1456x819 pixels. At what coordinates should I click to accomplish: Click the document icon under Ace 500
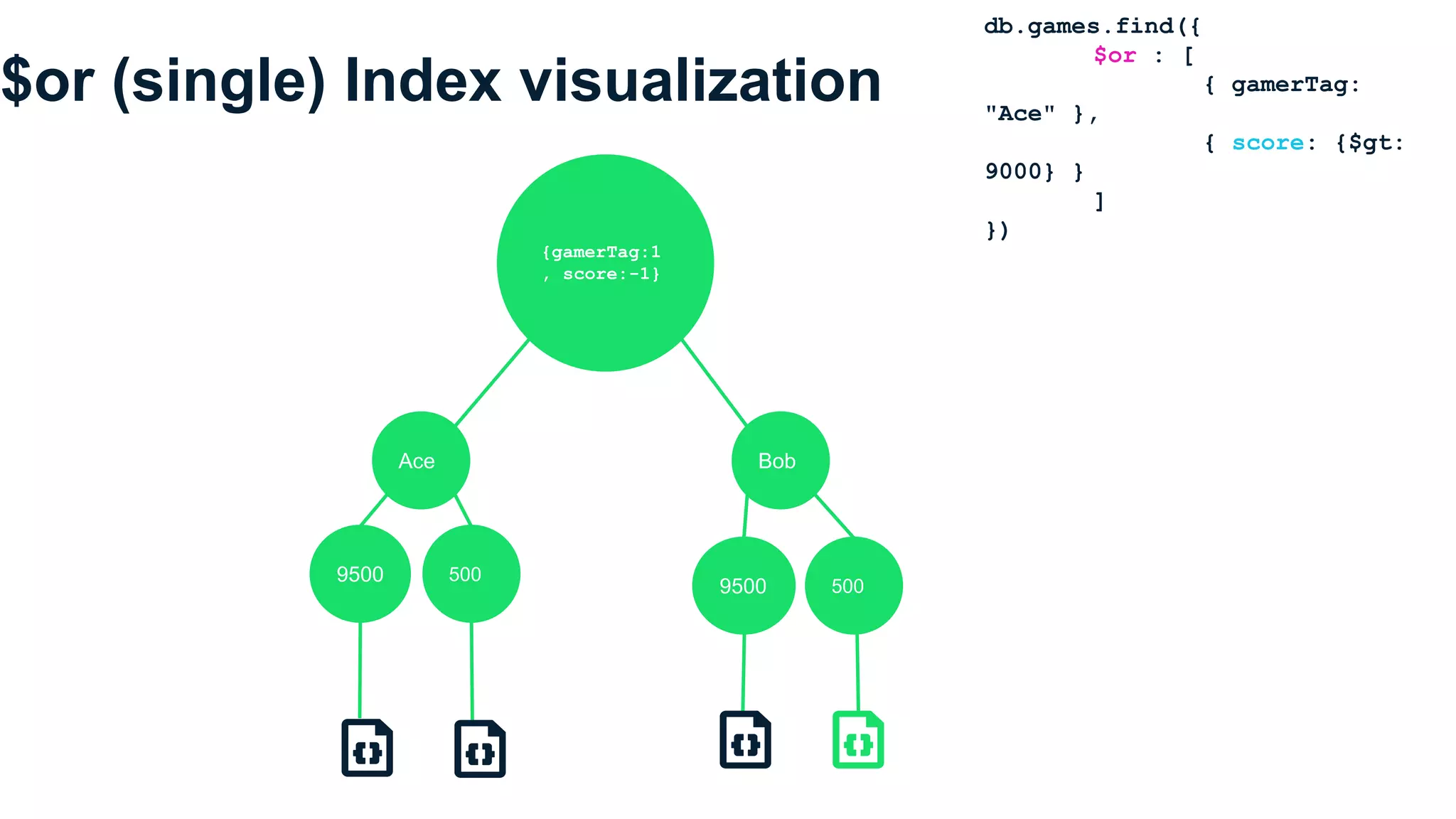click(480, 749)
